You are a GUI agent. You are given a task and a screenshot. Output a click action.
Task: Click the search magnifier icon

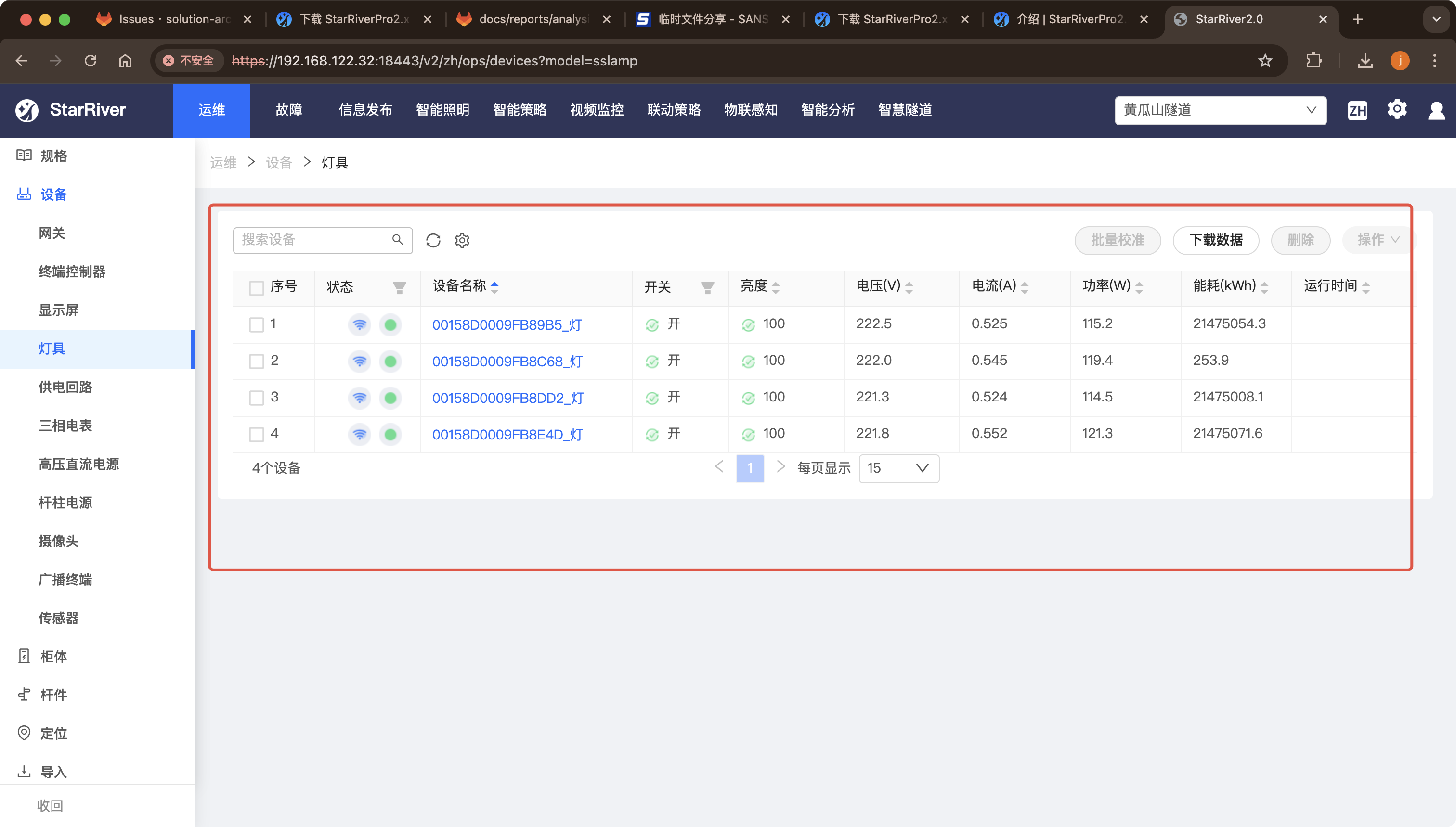(x=398, y=239)
